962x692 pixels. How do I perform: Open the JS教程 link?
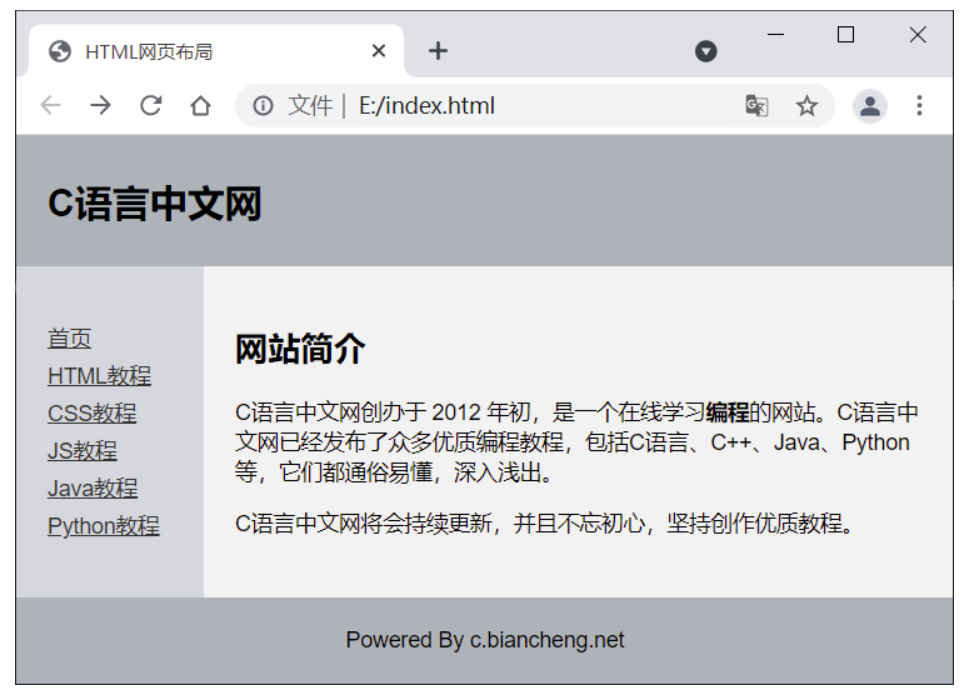tap(82, 451)
